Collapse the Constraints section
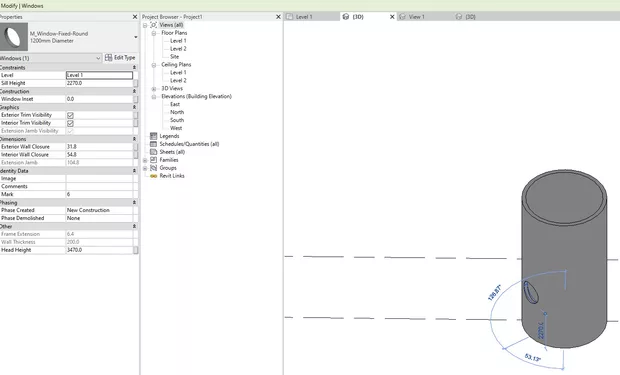The height and width of the screenshot is (375, 620). 134,68
